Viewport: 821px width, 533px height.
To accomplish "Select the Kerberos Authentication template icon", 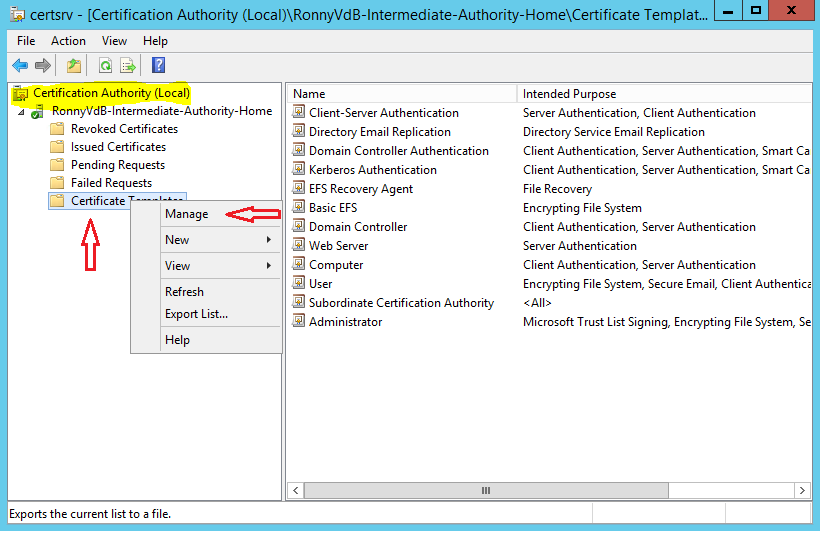I will [298, 170].
